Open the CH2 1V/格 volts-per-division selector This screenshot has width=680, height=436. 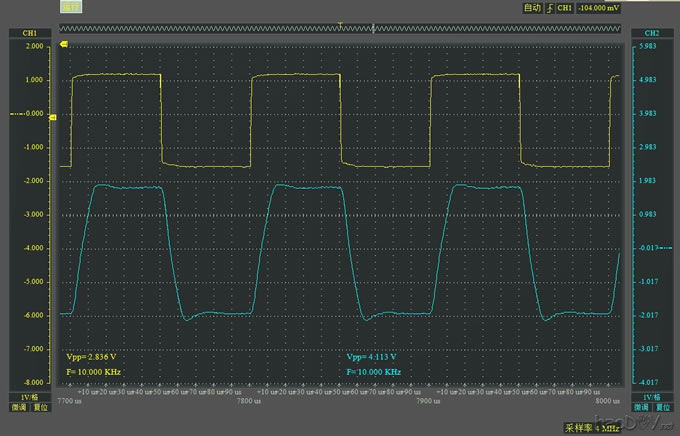[649, 397]
